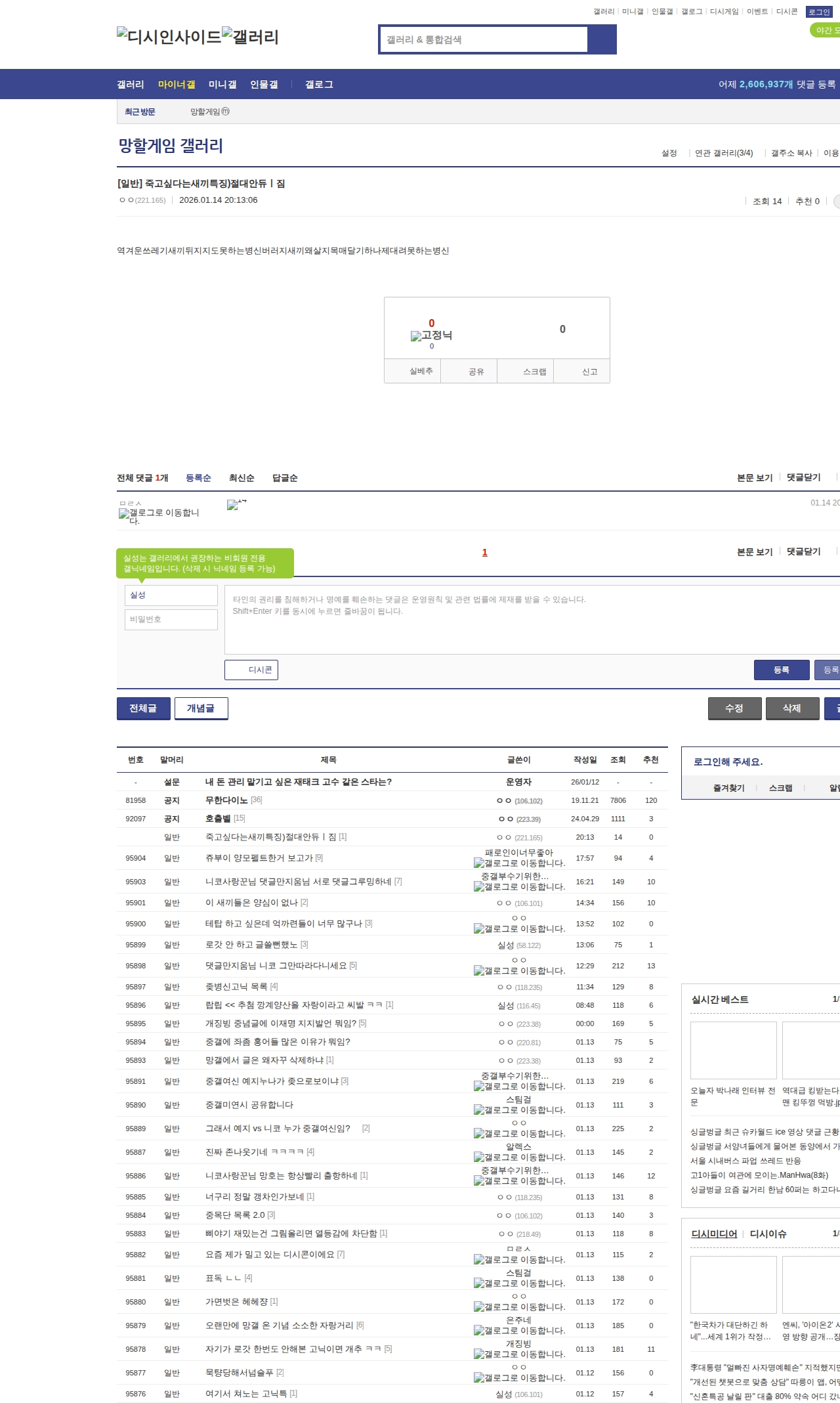Click the 고정닉 icon in the recommend box

[431, 335]
